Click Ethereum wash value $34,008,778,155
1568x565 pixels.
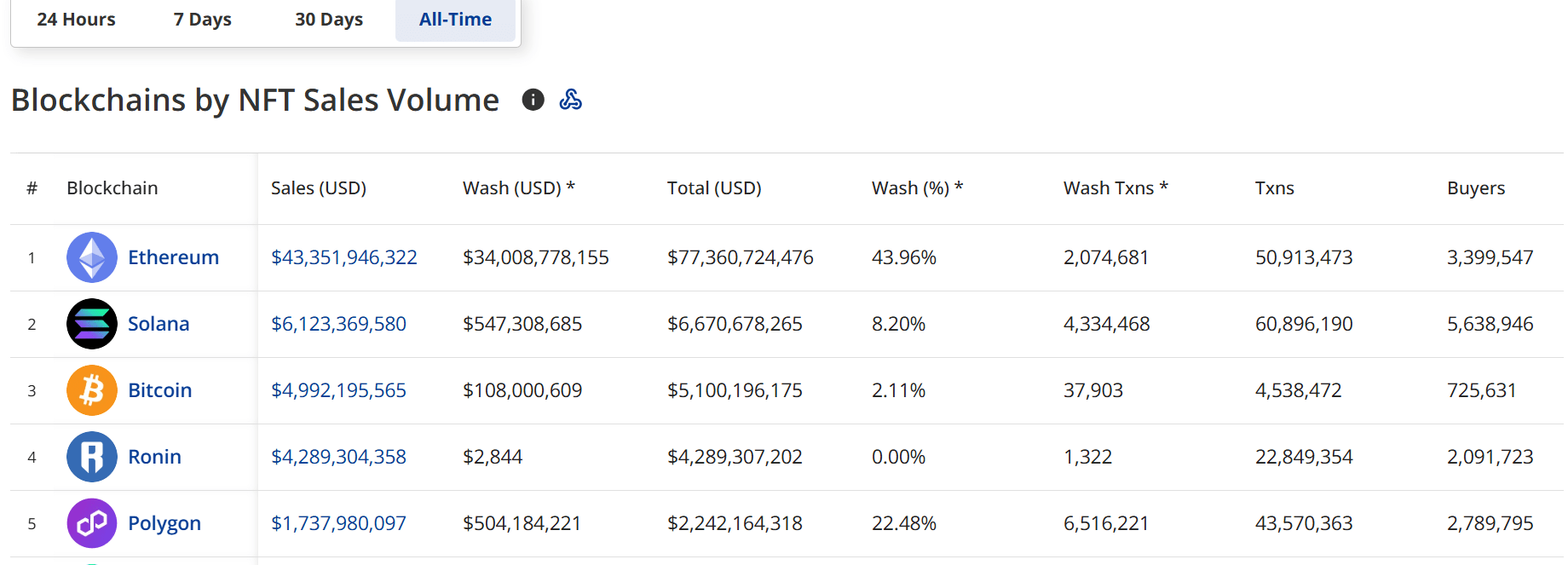[536, 257]
